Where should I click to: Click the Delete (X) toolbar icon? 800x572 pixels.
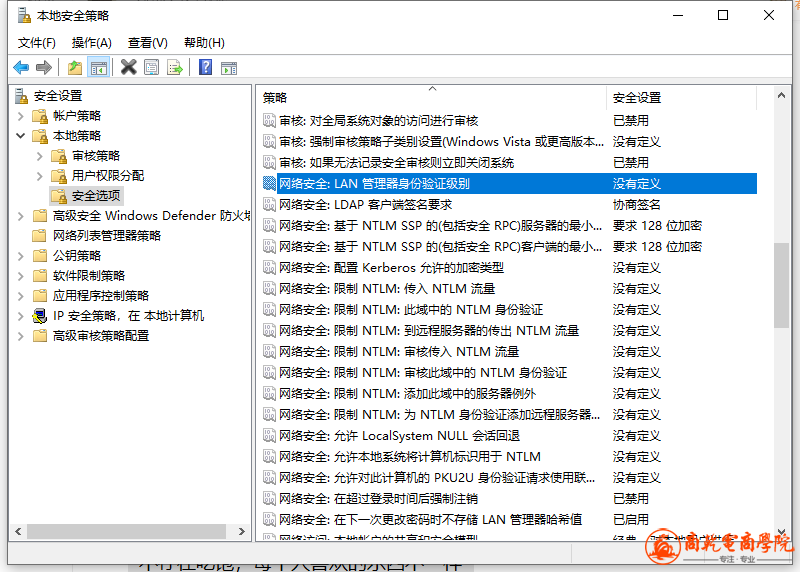coord(129,67)
